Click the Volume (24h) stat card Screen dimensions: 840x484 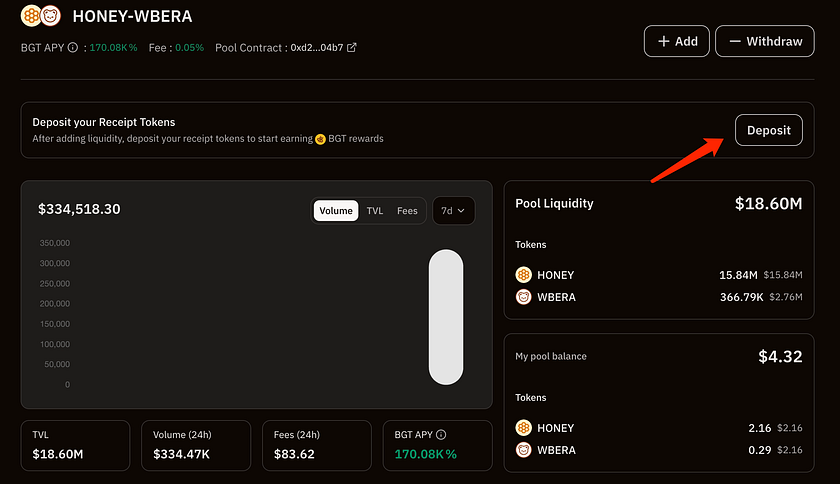click(196, 445)
